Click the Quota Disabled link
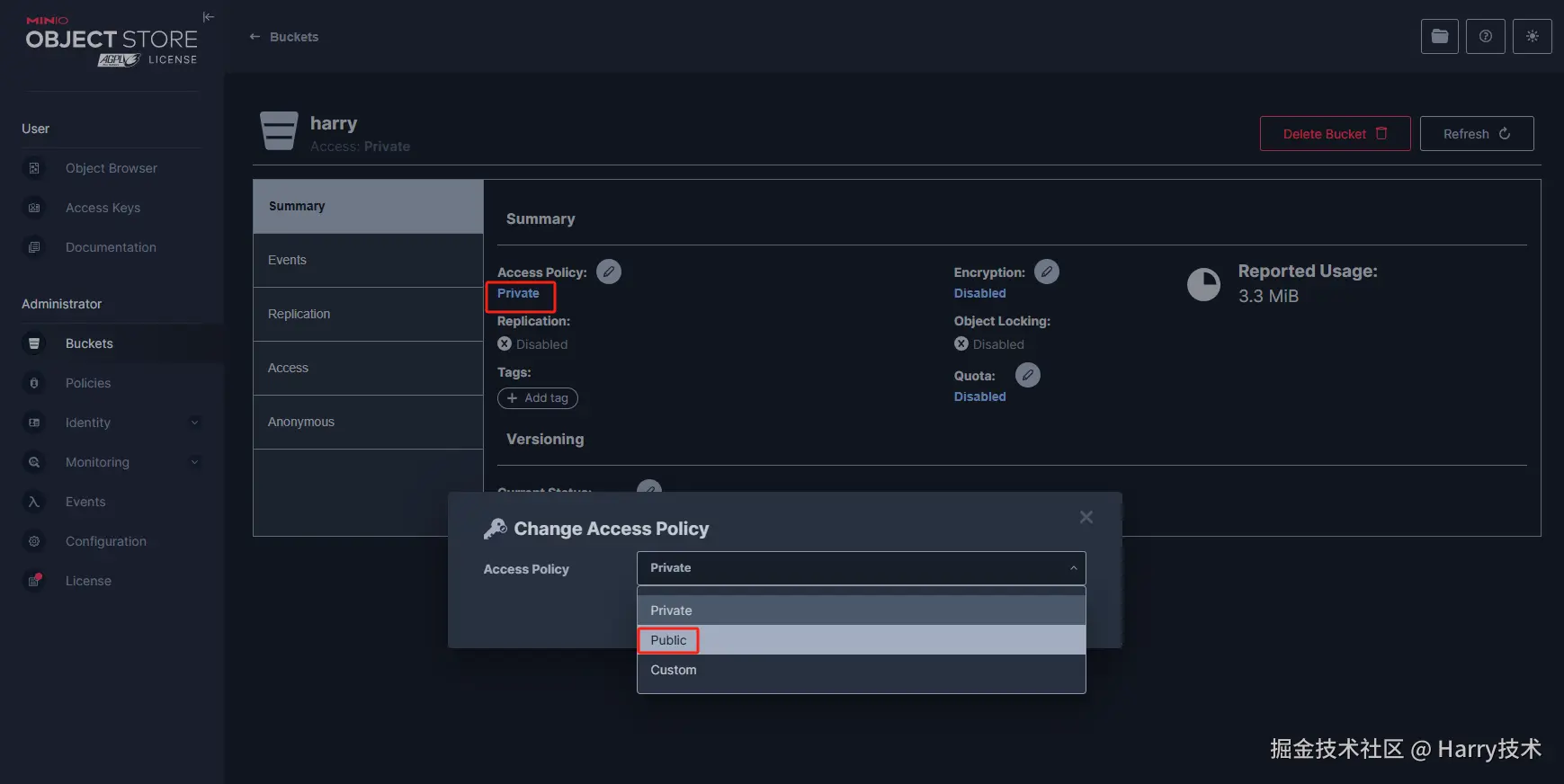Viewport: 1564px width, 784px height. coord(979,396)
